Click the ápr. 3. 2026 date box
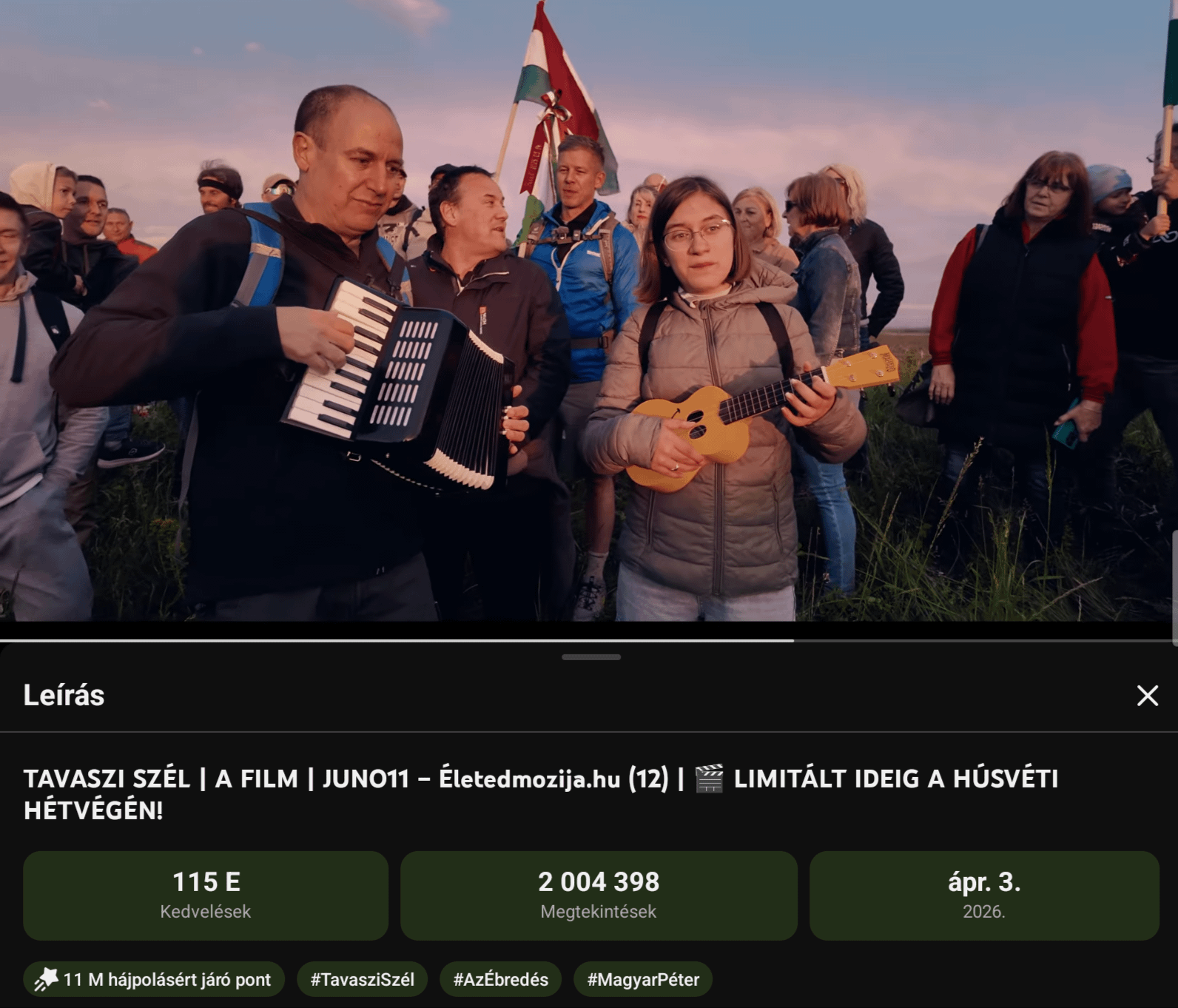1178x1008 pixels. (984, 896)
